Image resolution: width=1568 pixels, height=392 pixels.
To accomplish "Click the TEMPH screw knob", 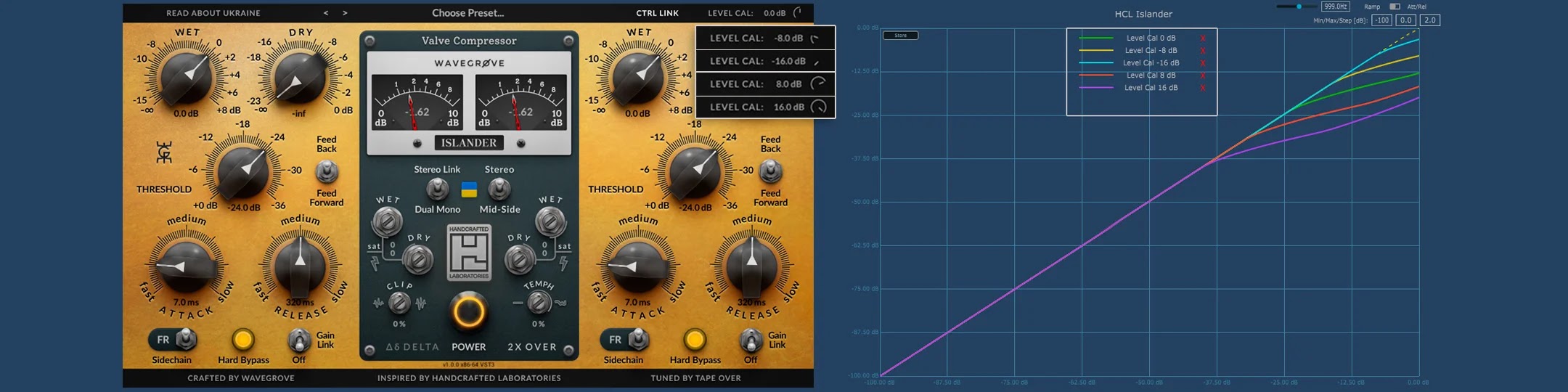I will [x=539, y=302].
